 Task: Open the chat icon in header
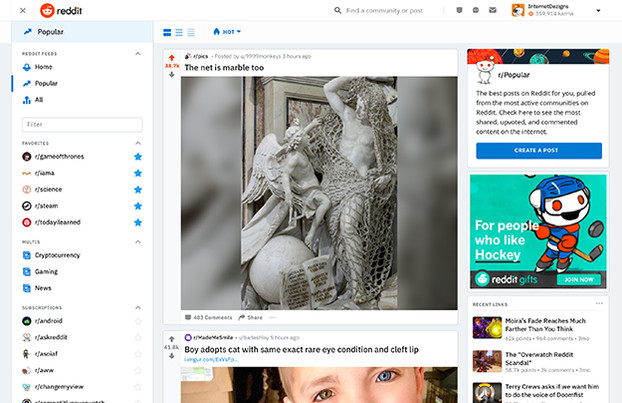point(476,10)
